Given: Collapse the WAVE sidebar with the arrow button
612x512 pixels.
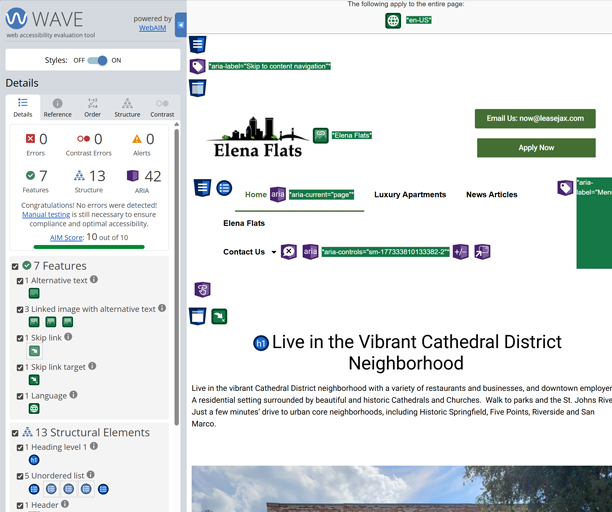Looking at the screenshot, I should (x=181, y=25).
